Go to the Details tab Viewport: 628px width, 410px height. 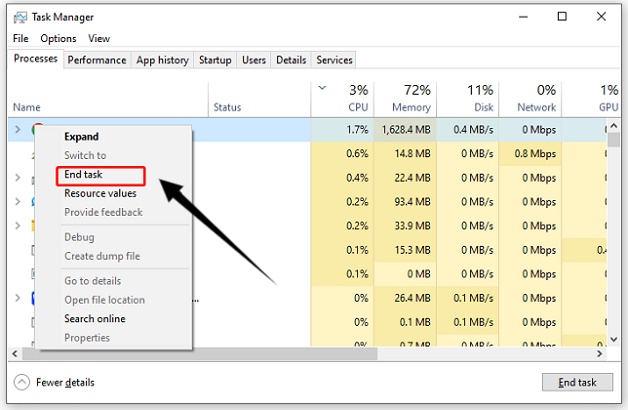291,60
